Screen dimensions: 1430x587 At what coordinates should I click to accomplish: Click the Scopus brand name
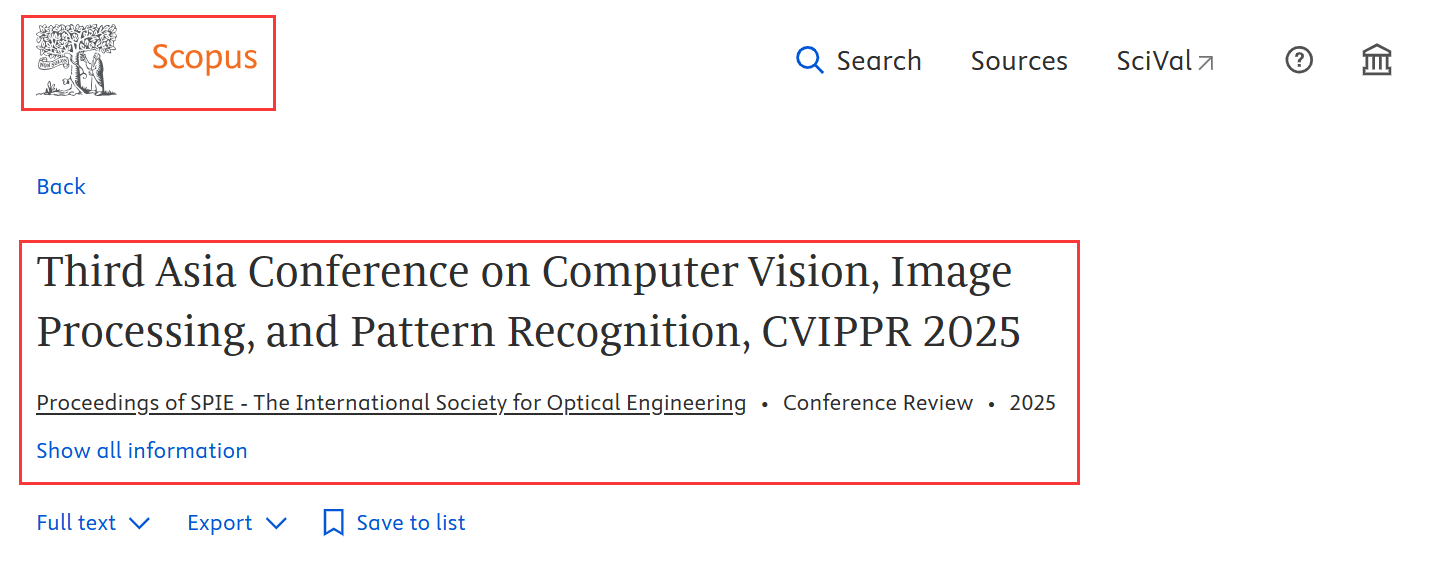(x=204, y=58)
